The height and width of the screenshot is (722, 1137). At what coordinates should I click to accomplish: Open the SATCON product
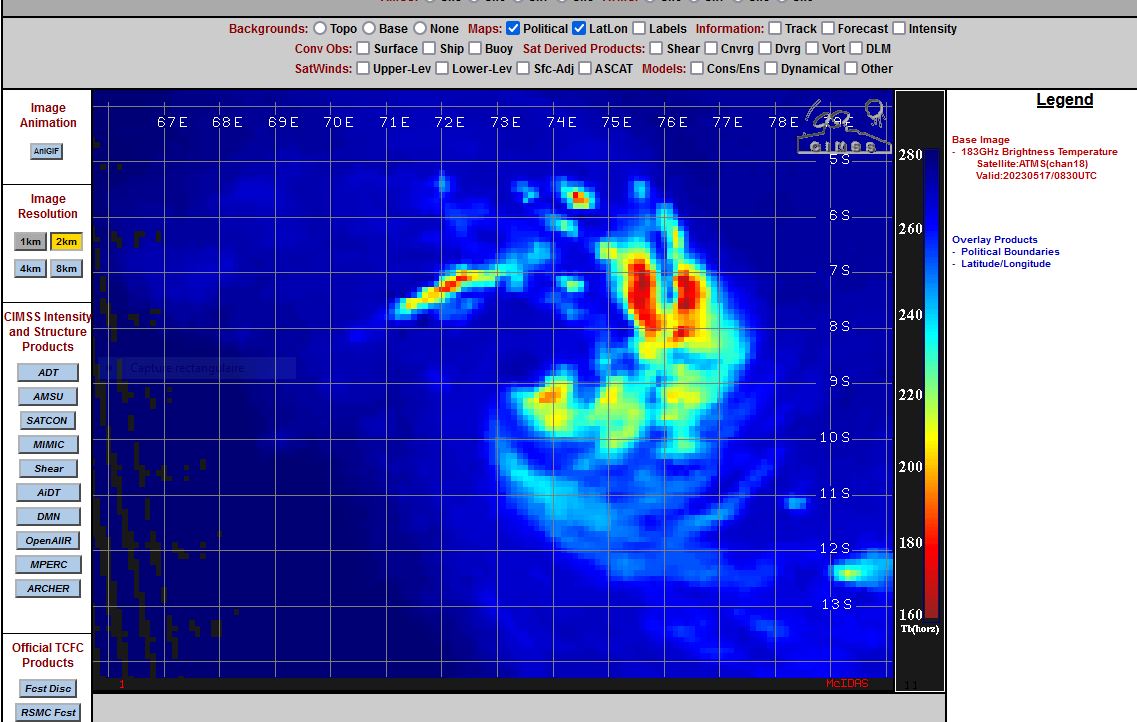48,421
